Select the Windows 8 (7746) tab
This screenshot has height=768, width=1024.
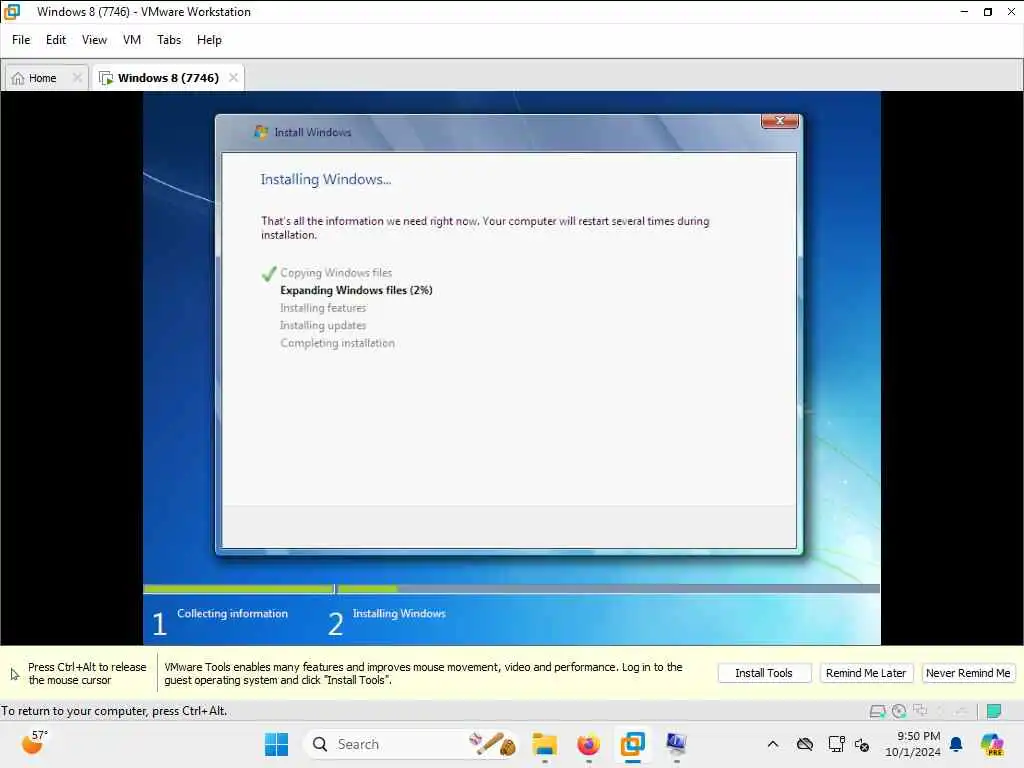(x=168, y=78)
